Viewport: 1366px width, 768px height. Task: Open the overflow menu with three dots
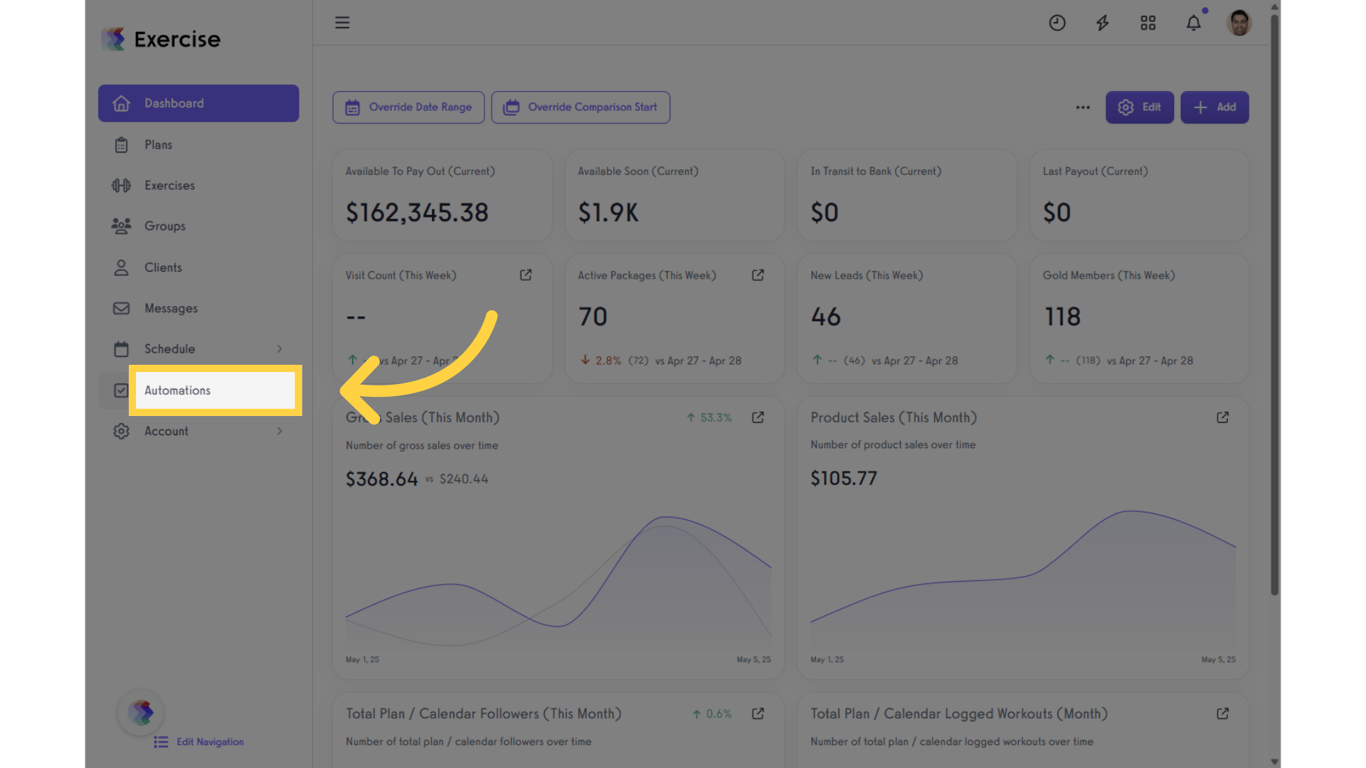(x=1082, y=107)
